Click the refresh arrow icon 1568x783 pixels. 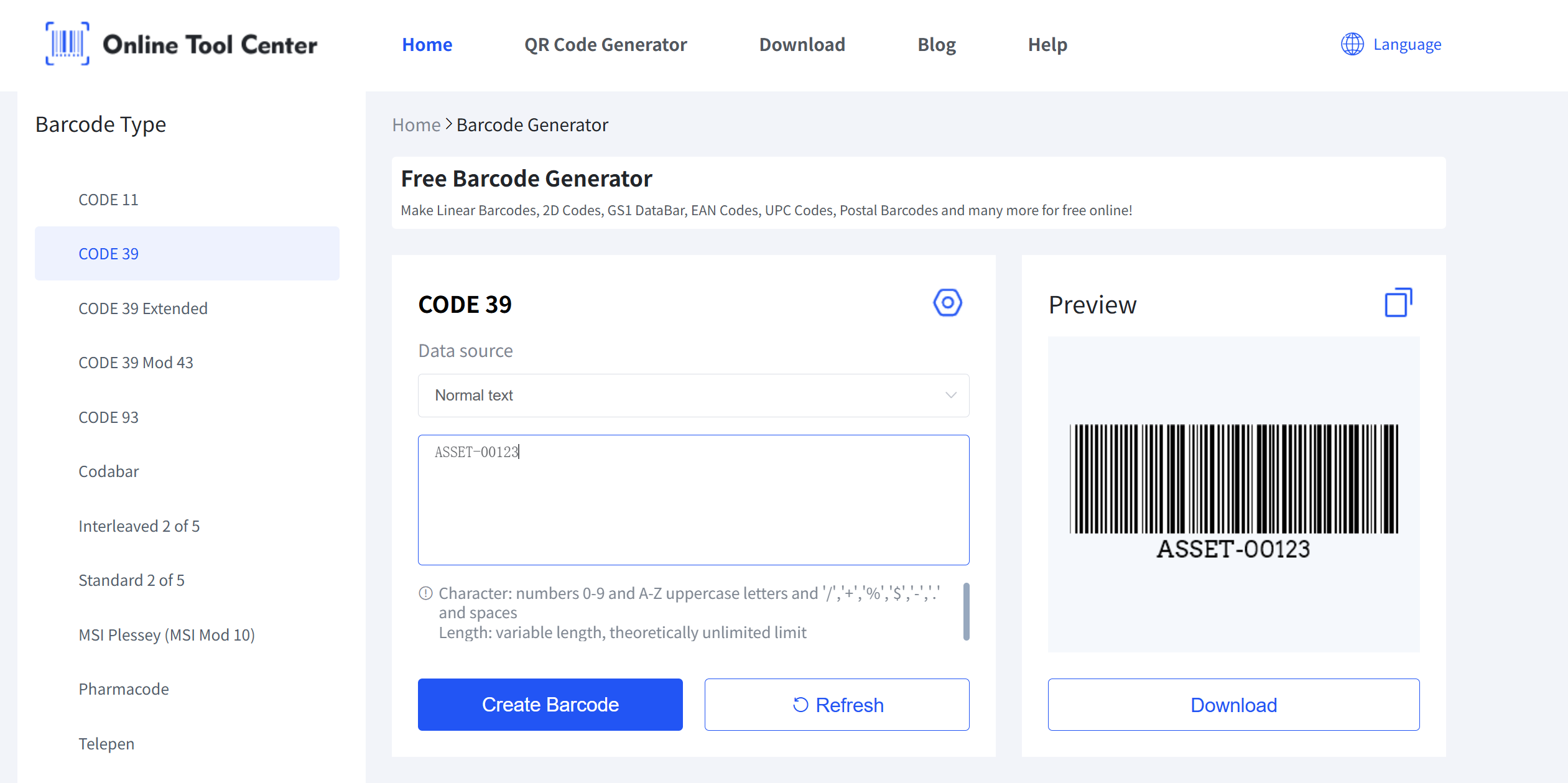pyautogui.click(x=800, y=705)
